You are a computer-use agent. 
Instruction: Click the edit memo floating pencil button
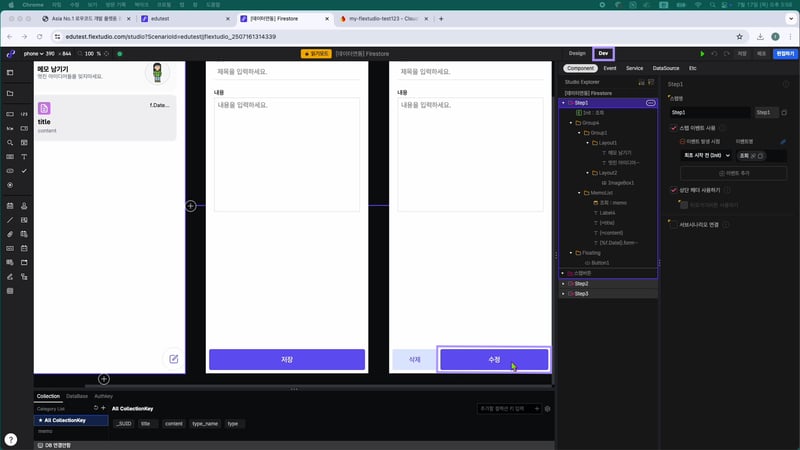coord(173,359)
